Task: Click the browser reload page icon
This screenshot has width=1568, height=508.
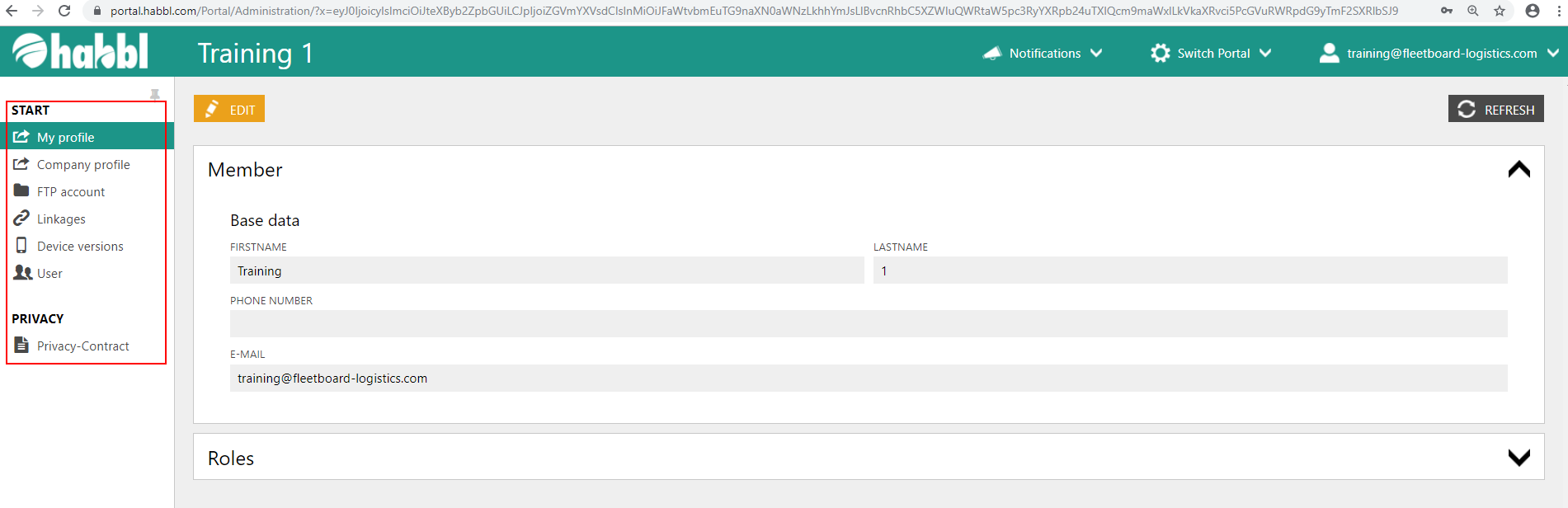Action: 64,11
